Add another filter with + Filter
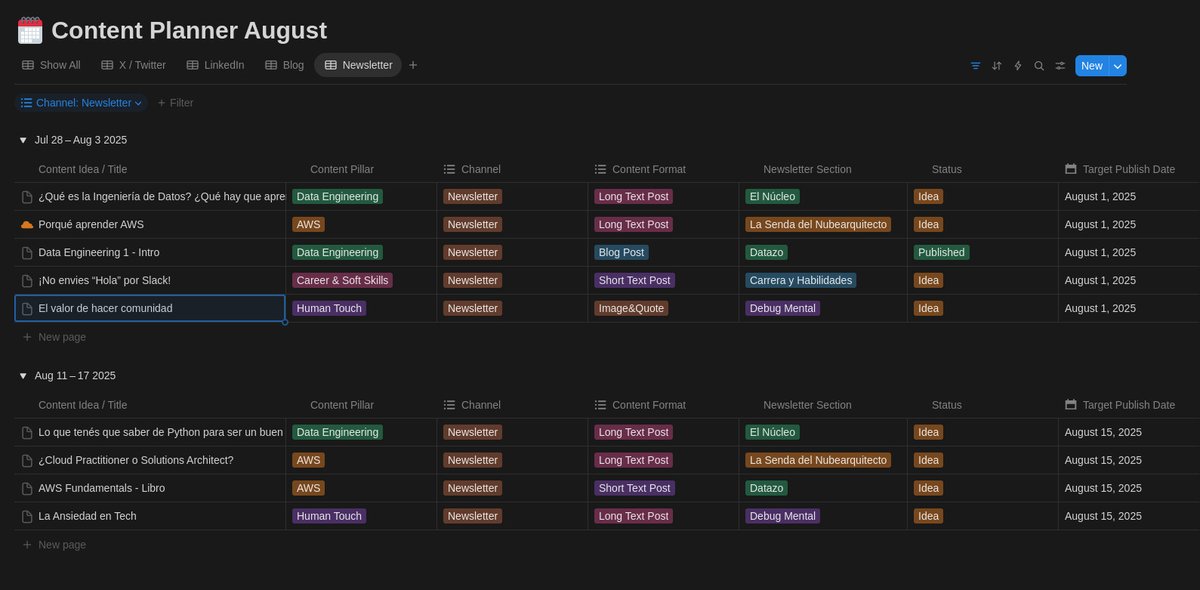Screen dimensions: 1200x590 point(176,103)
